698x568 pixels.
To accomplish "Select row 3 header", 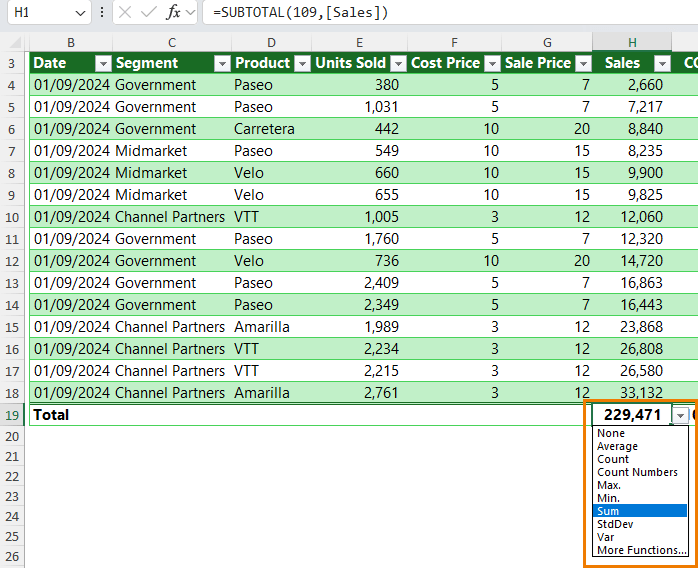I will 12,63.
